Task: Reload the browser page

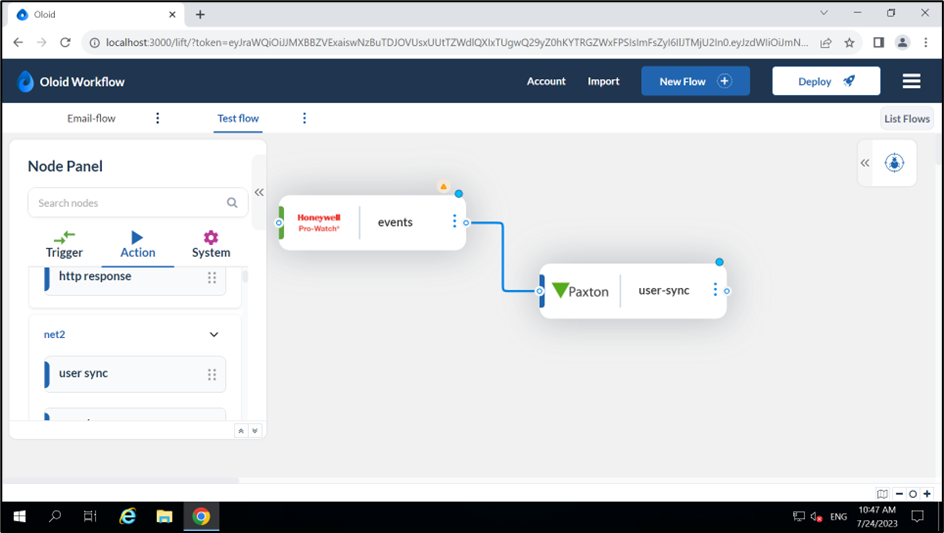Action: point(65,42)
